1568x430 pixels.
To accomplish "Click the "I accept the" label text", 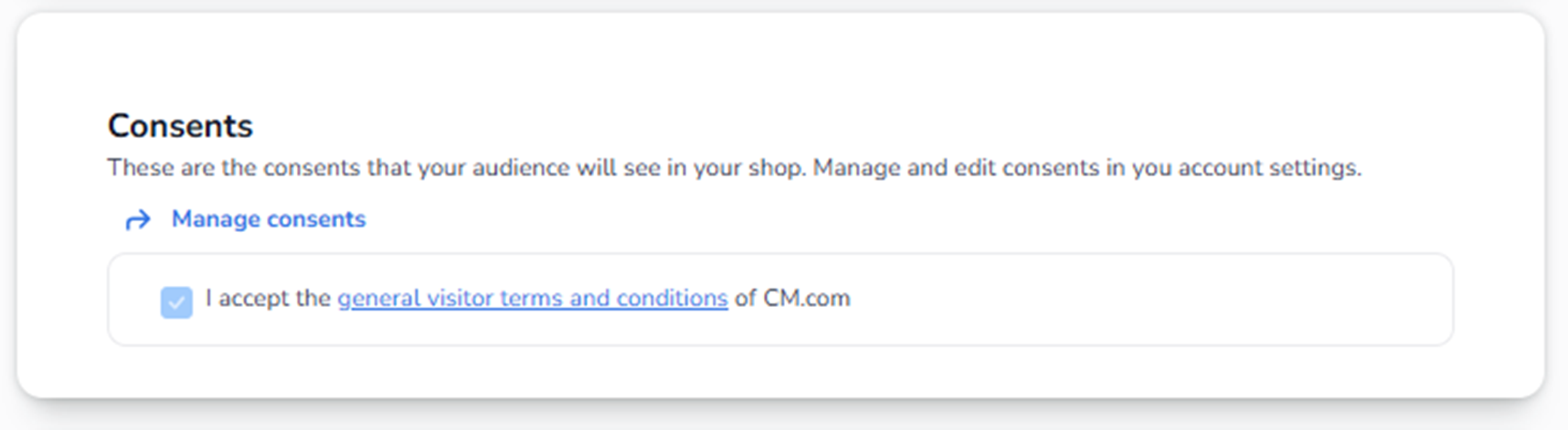I will (268, 299).
